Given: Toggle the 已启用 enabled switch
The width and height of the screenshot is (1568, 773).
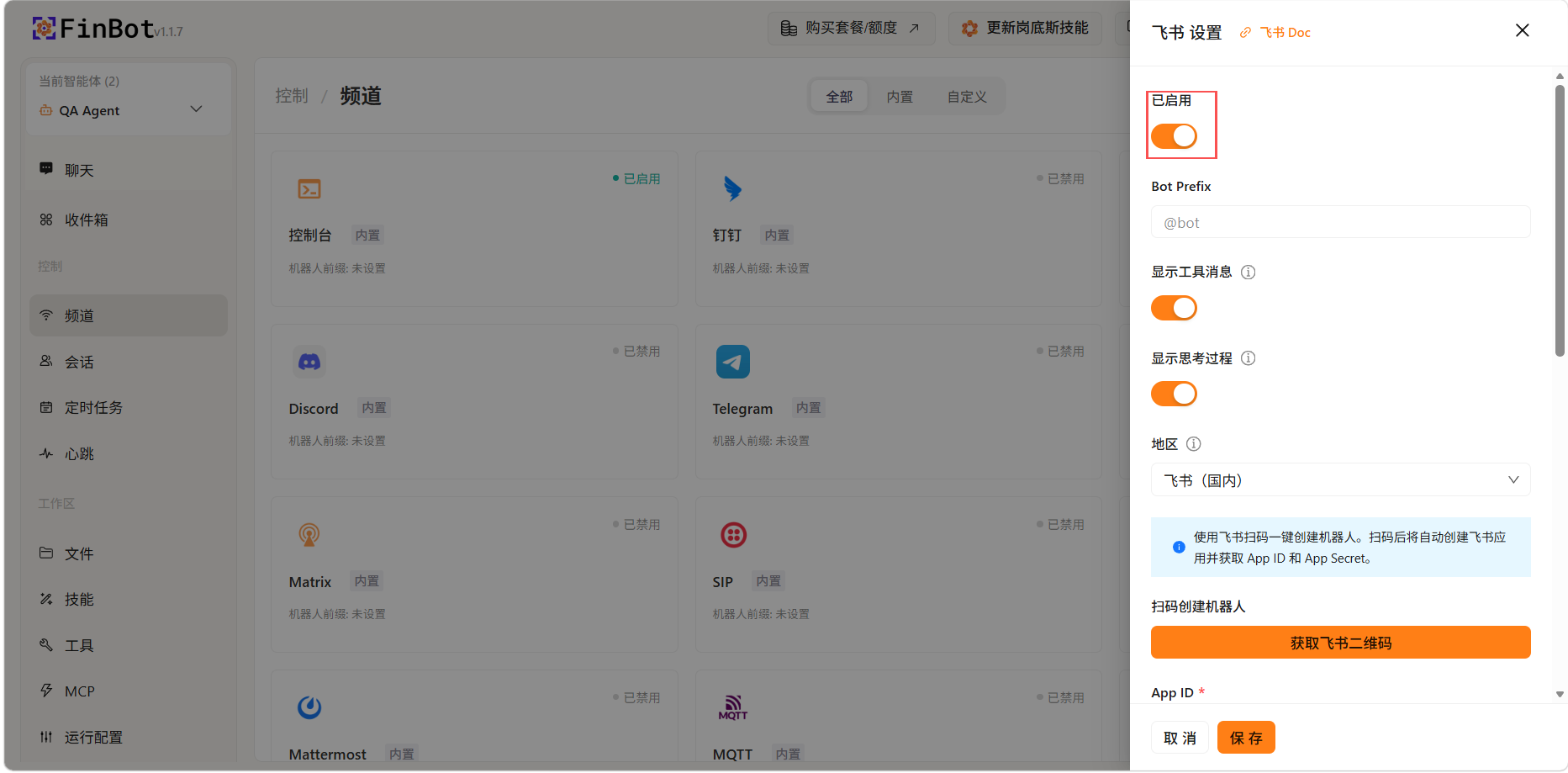Looking at the screenshot, I should click(x=1174, y=136).
